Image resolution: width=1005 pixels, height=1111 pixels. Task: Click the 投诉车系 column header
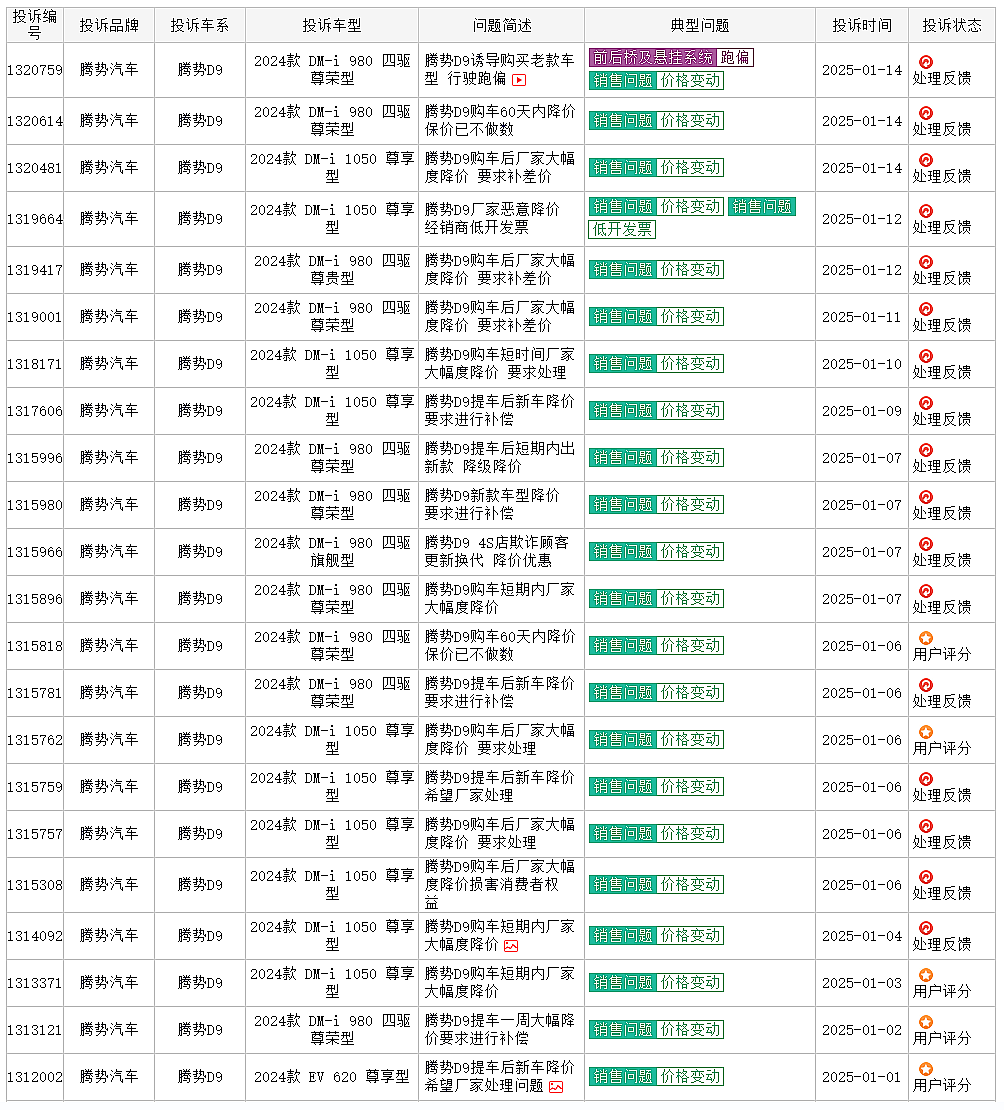point(200,26)
